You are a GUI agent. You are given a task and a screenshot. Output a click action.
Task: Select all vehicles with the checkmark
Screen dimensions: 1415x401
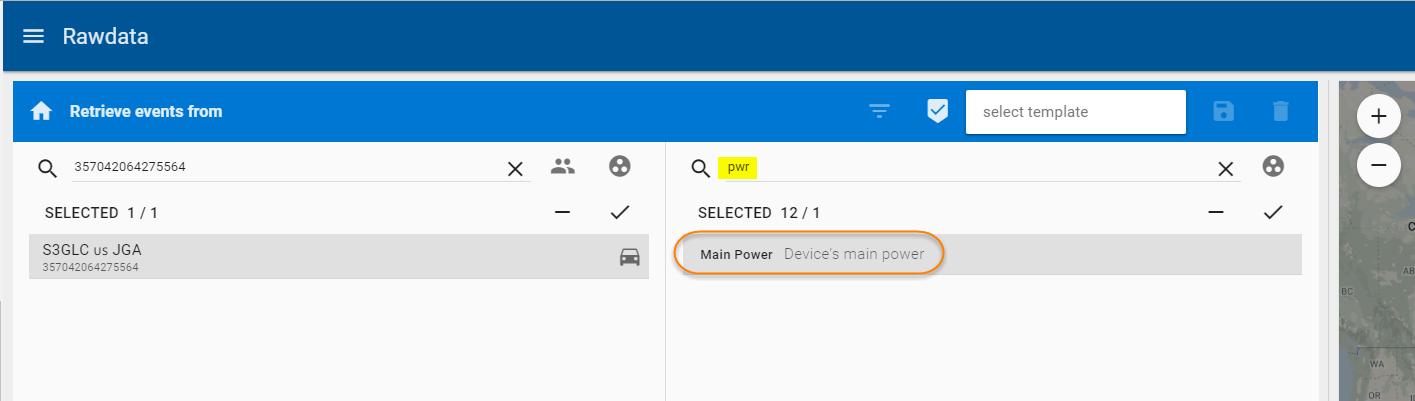620,212
